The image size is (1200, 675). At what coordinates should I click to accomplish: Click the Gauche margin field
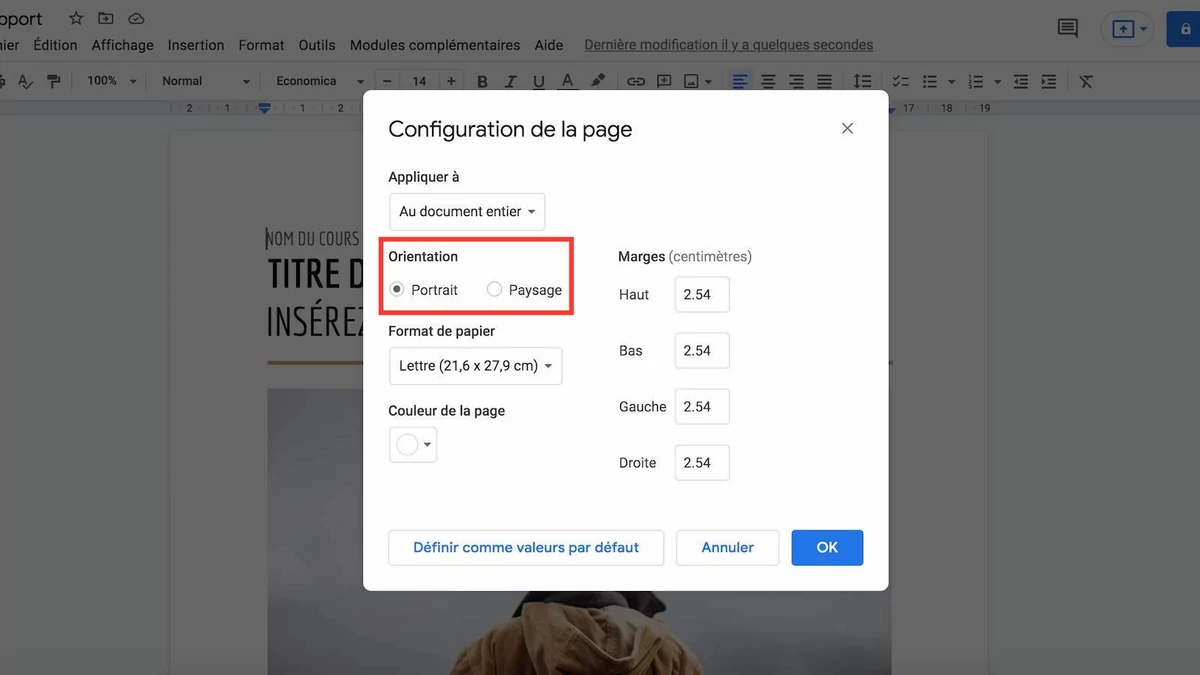point(702,407)
